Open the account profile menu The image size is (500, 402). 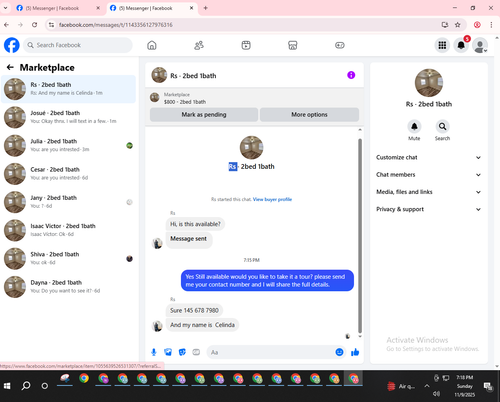(480, 46)
